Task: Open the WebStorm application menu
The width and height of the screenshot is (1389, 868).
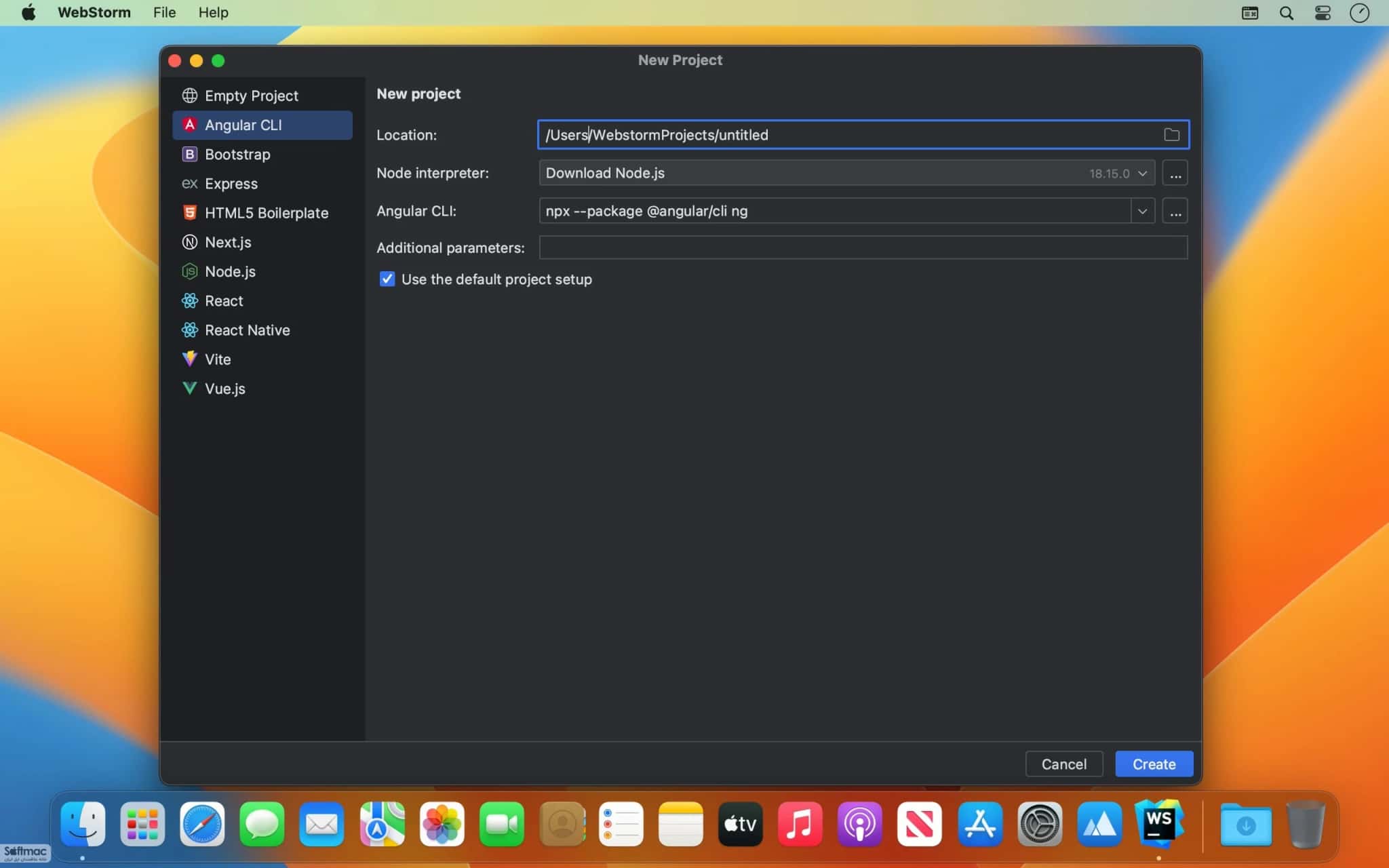Action: coord(94,12)
